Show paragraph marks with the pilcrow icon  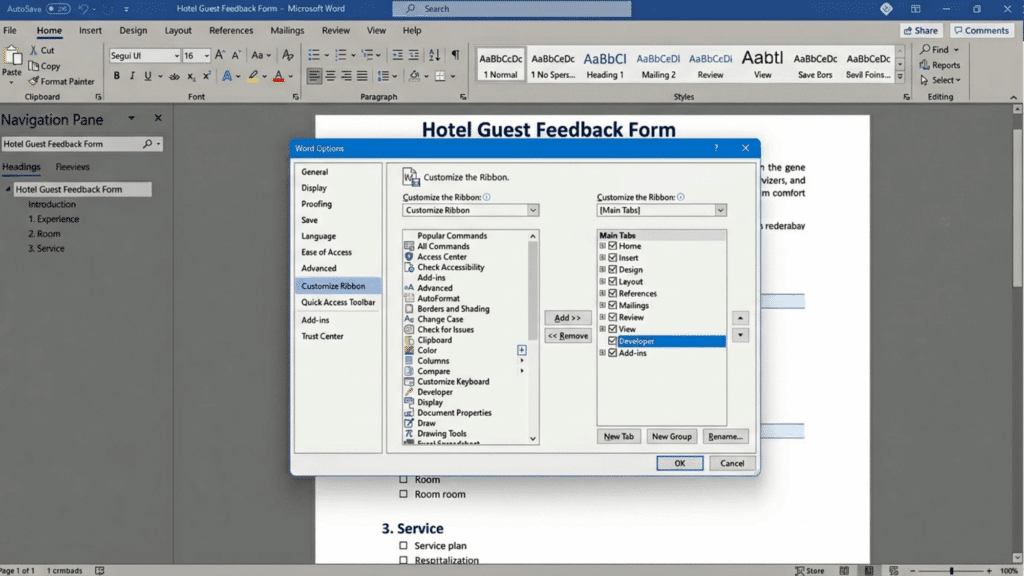click(x=456, y=55)
